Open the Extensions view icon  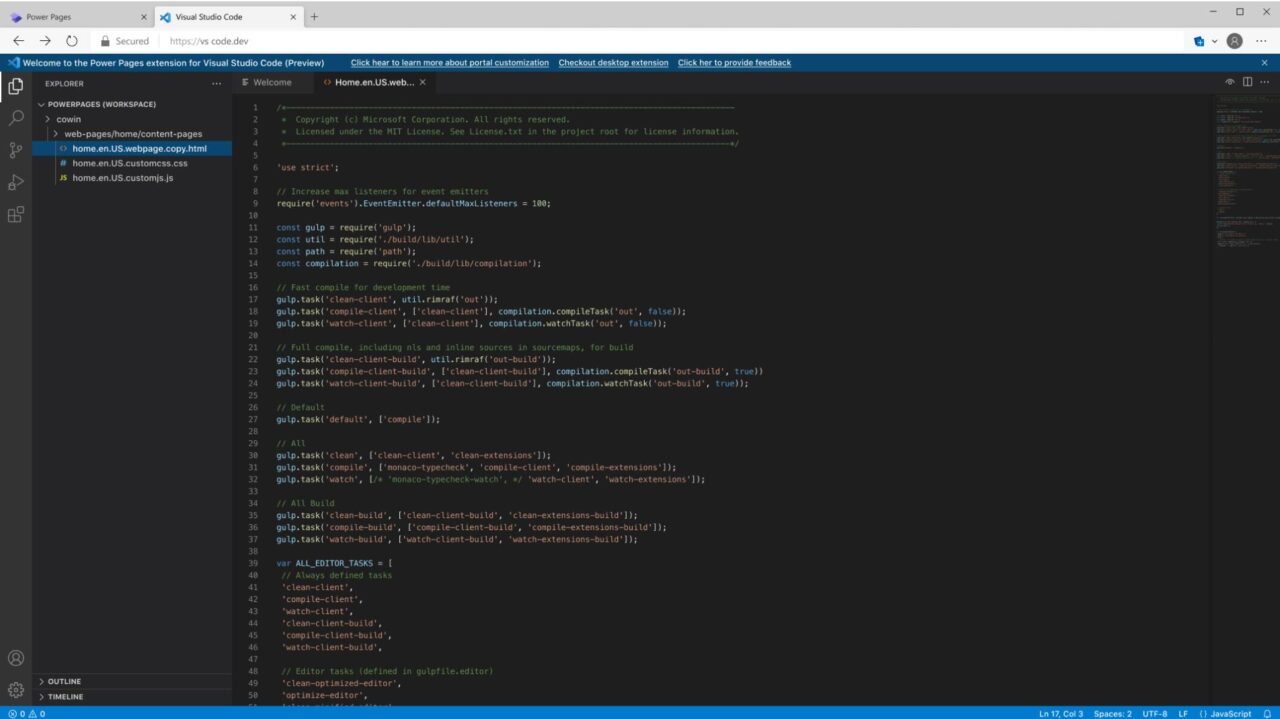(16, 214)
